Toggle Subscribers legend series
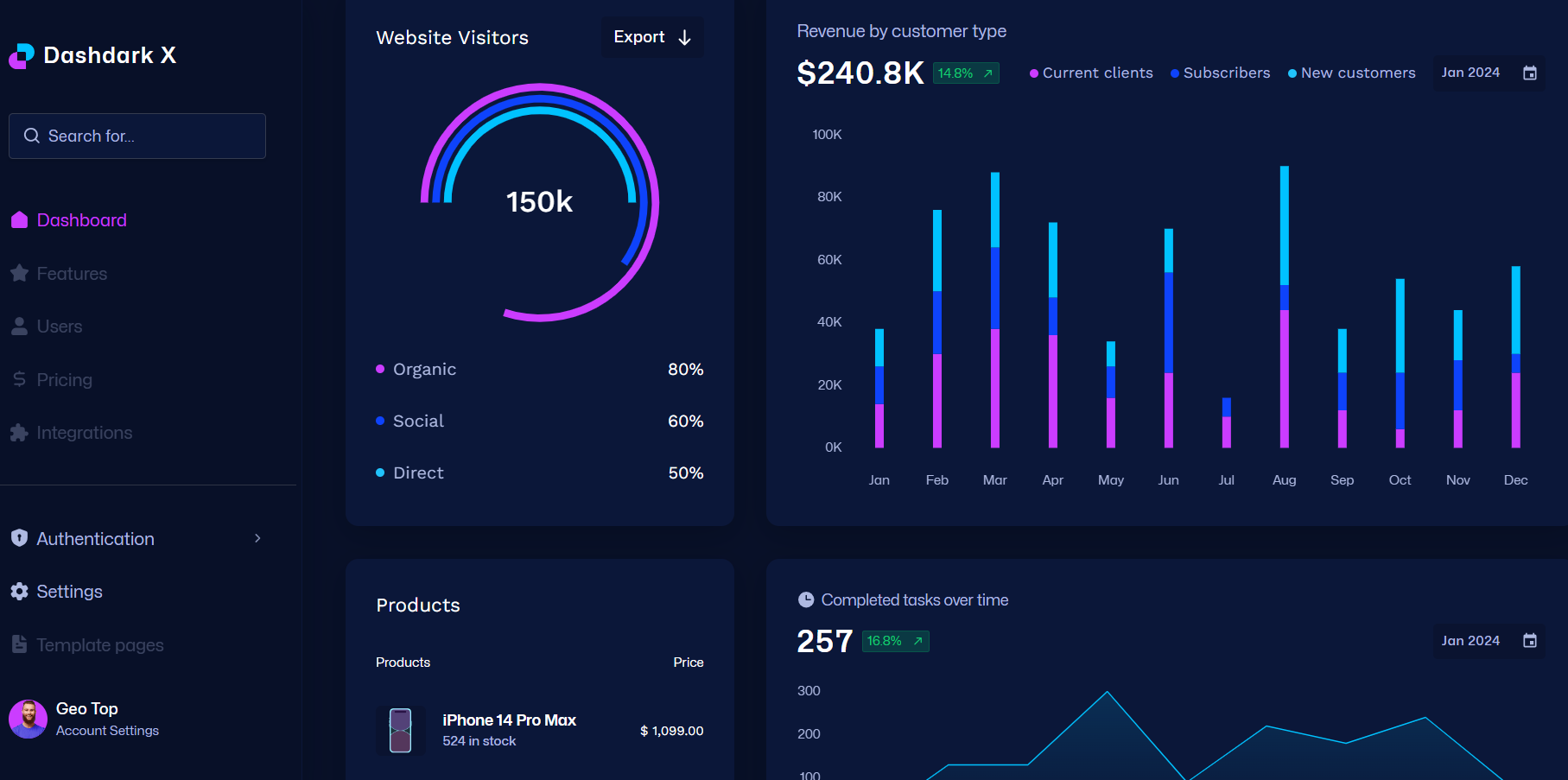This screenshot has width=1568, height=780. (x=1220, y=73)
